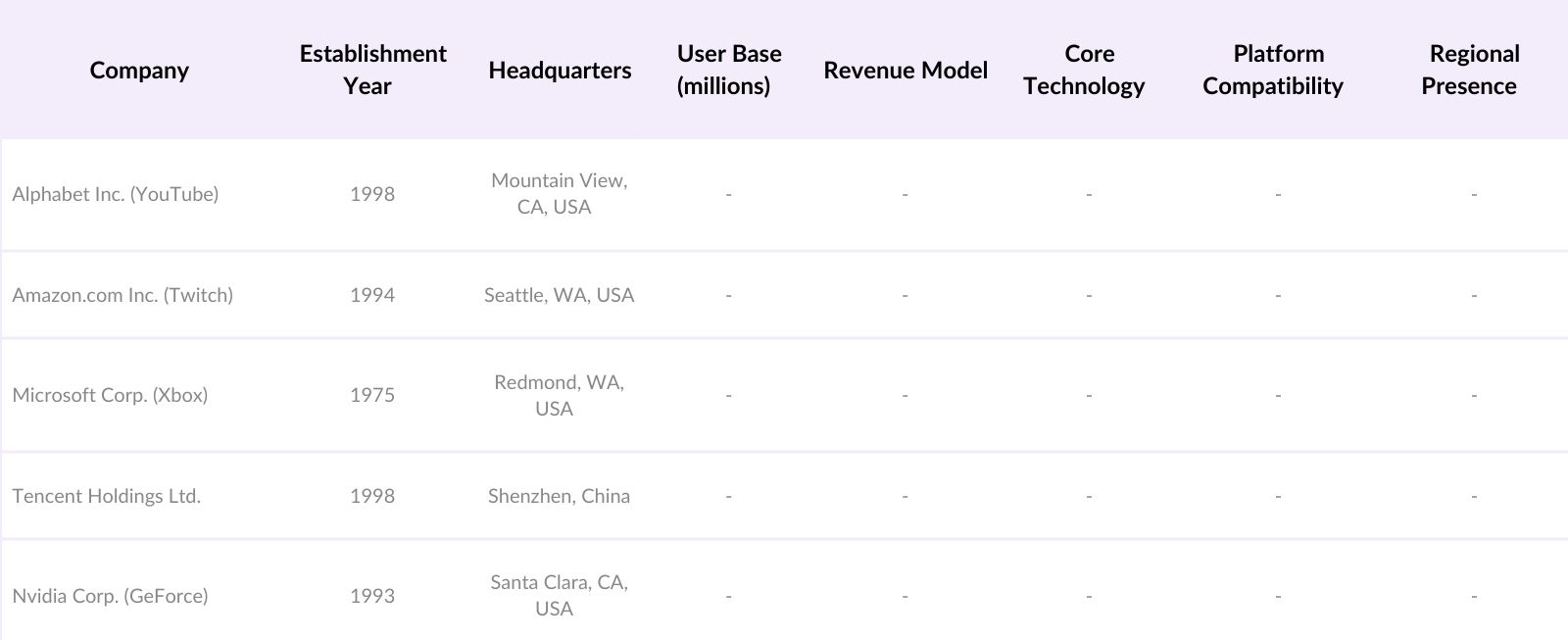
Task: Select the Seattle, WA, USA cell
Action: click(x=559, y=295)
